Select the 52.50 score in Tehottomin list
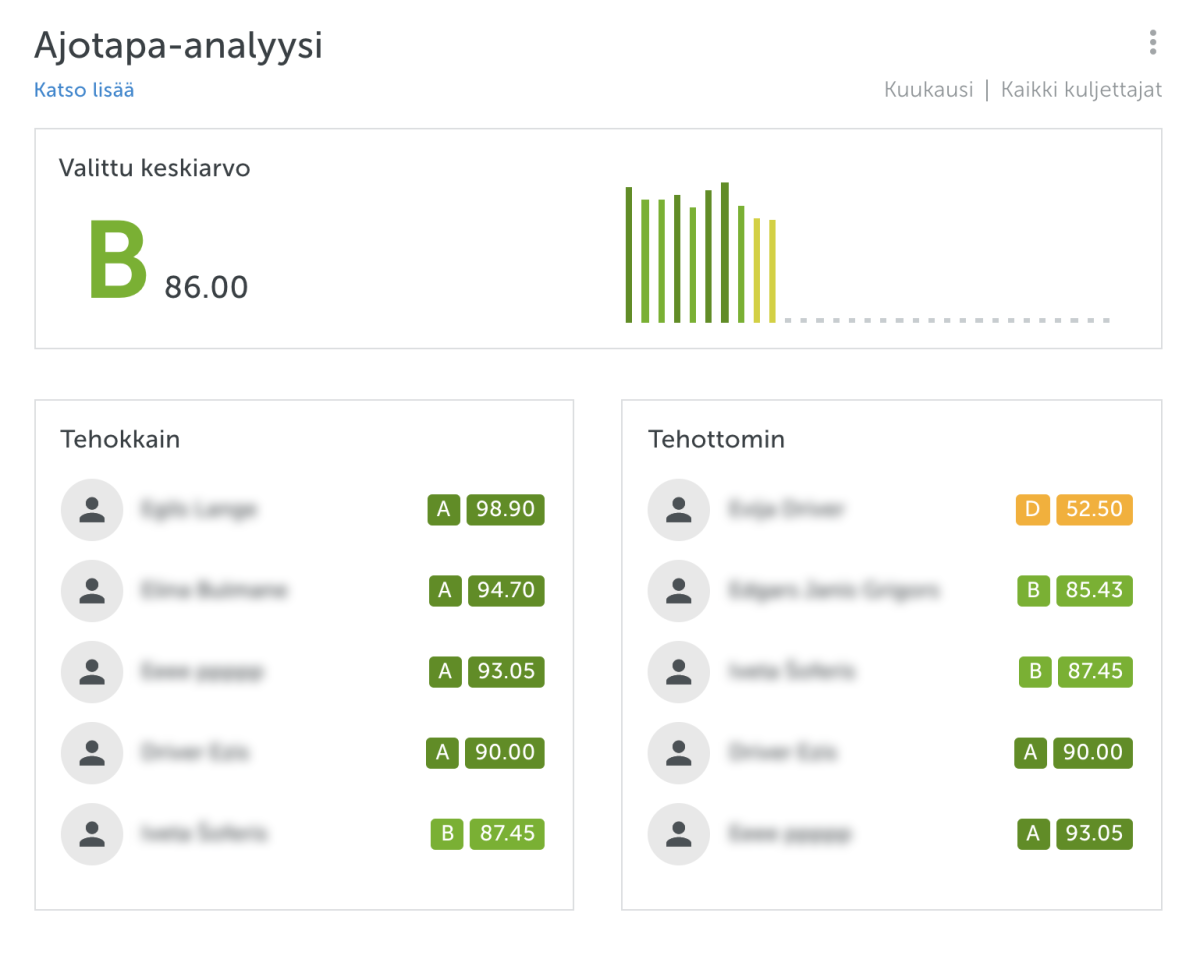The width and height of the screenshot is (1200, 959). (x=1094, y=510)
